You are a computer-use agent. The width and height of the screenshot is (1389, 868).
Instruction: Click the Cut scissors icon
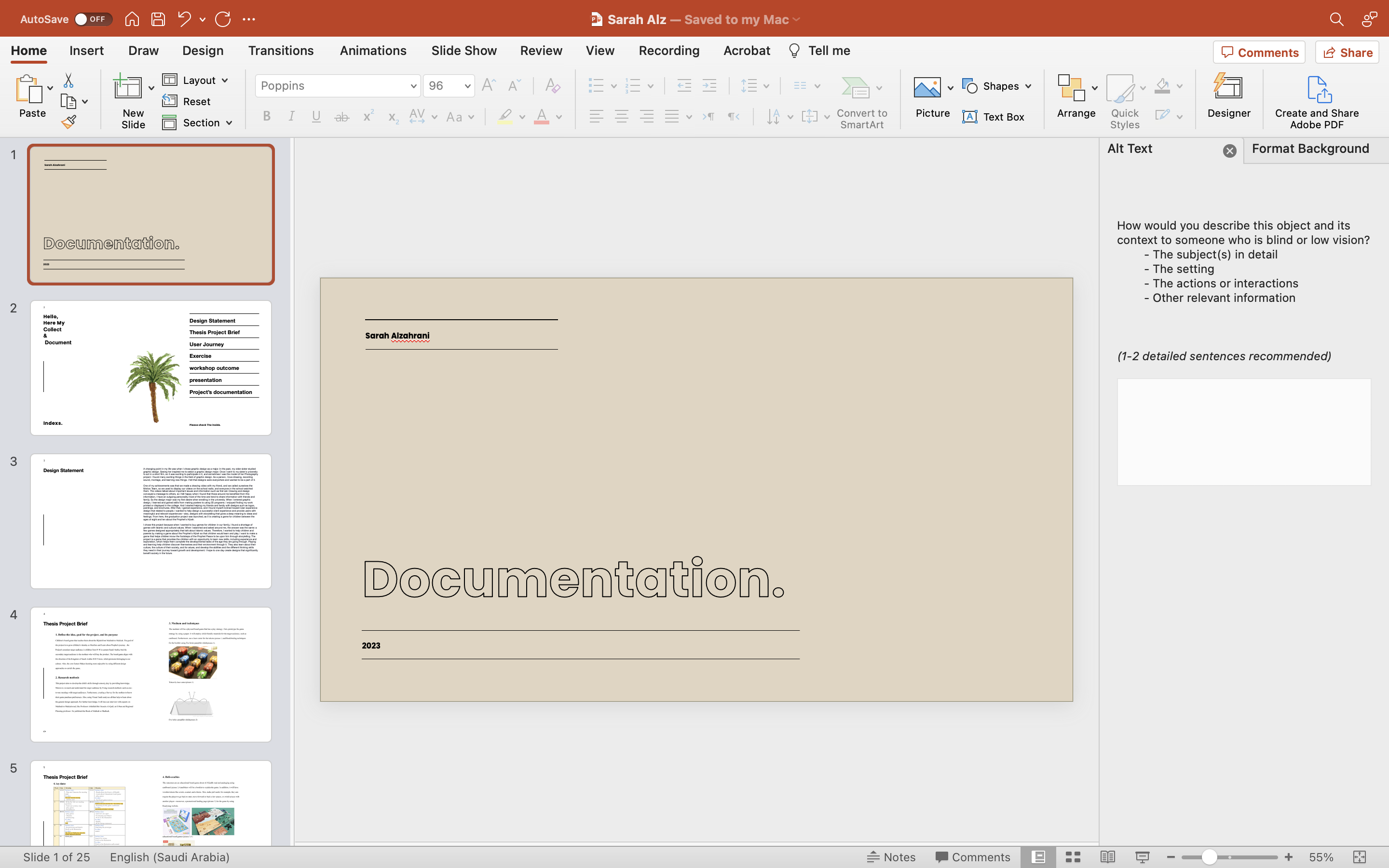(x=68, y=81)
